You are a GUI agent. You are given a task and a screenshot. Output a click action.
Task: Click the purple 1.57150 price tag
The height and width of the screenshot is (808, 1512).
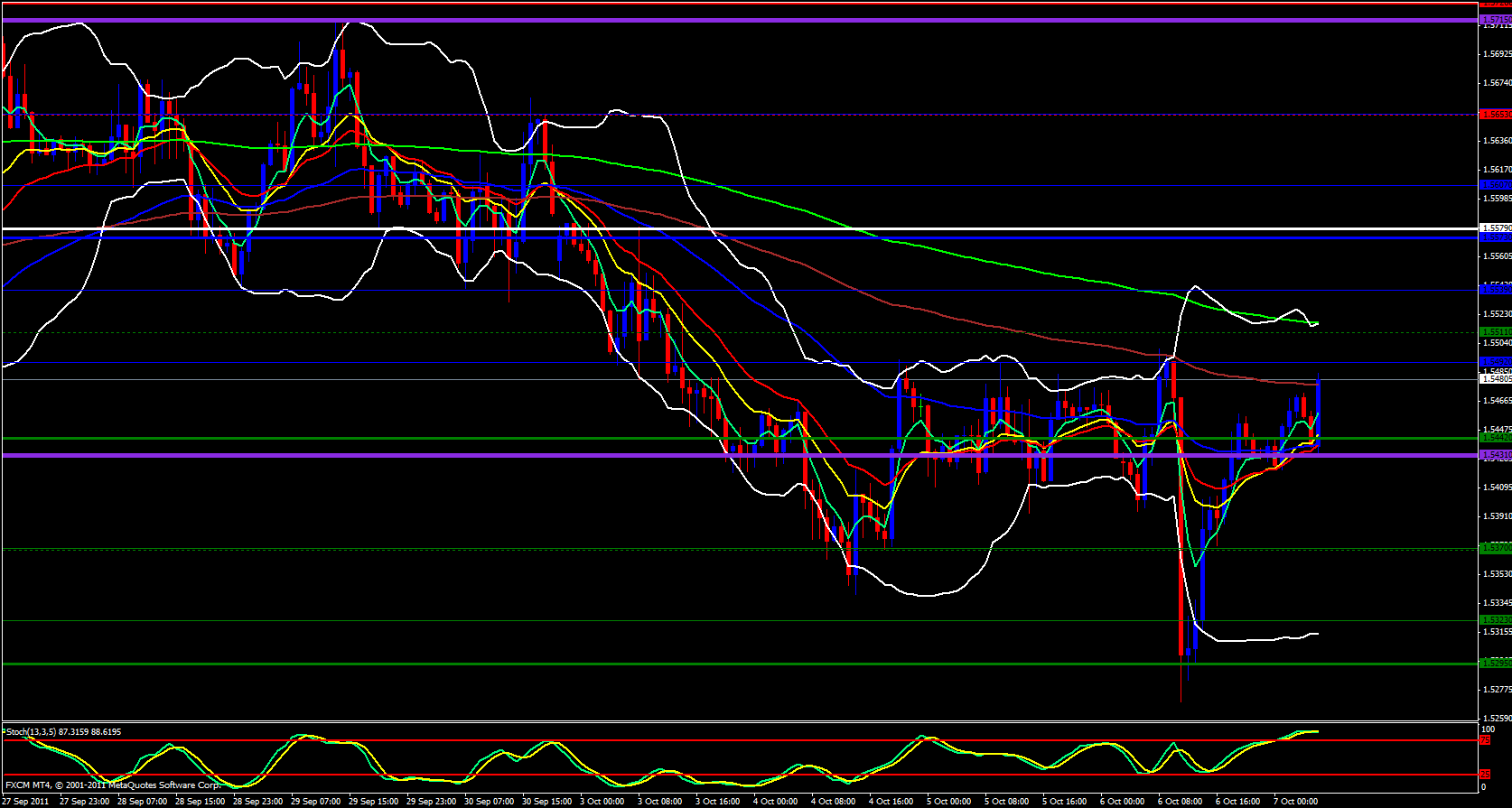pyautogui.click(x=1495, y=19)
